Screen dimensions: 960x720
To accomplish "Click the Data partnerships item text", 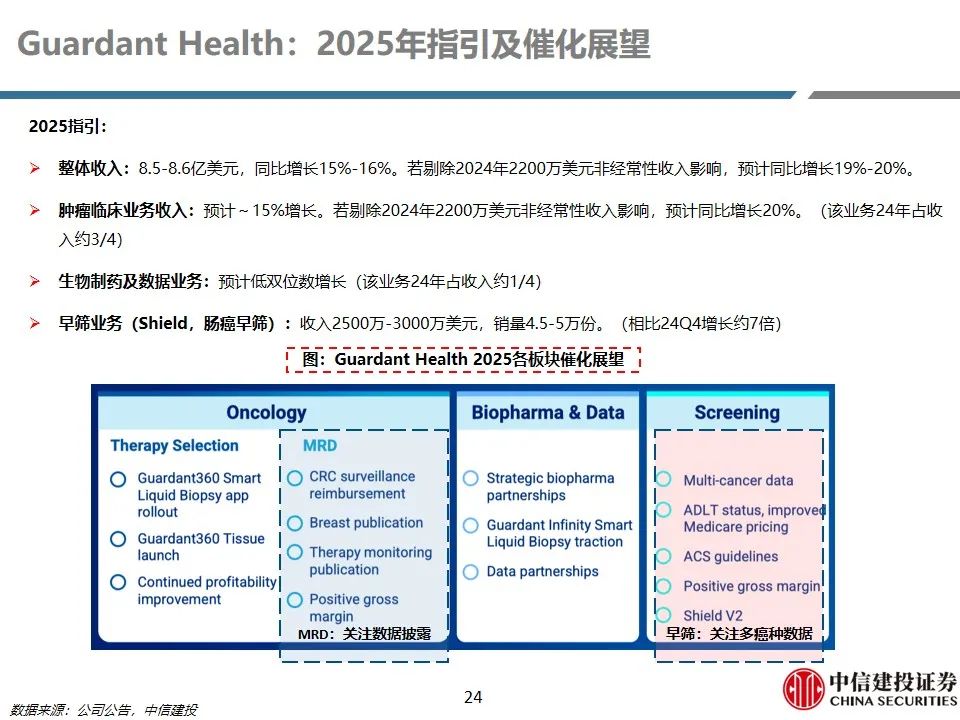I will [542, 571].
